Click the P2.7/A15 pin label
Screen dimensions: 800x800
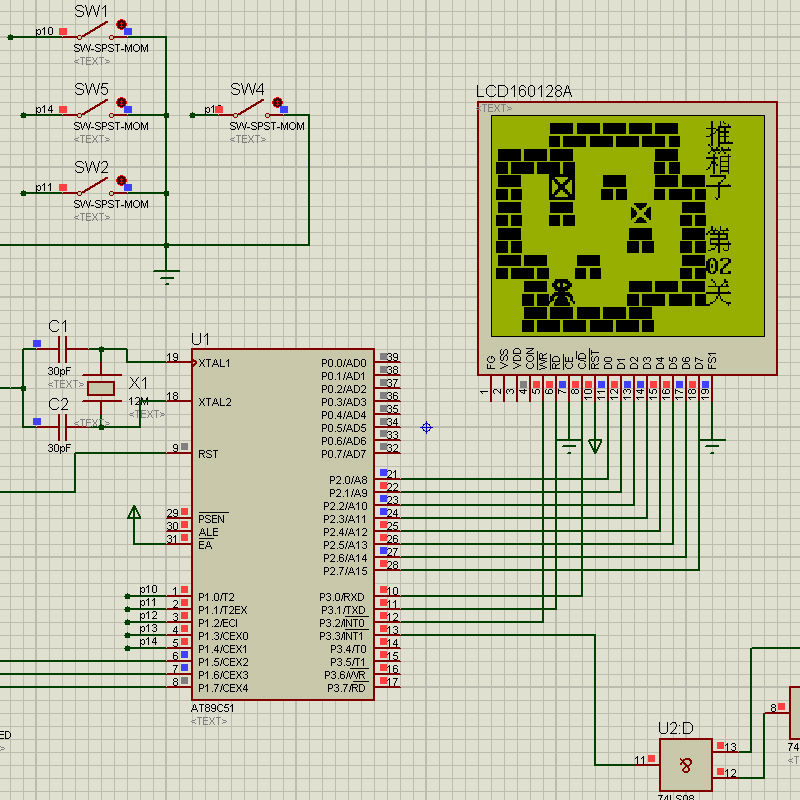[345, 571]
